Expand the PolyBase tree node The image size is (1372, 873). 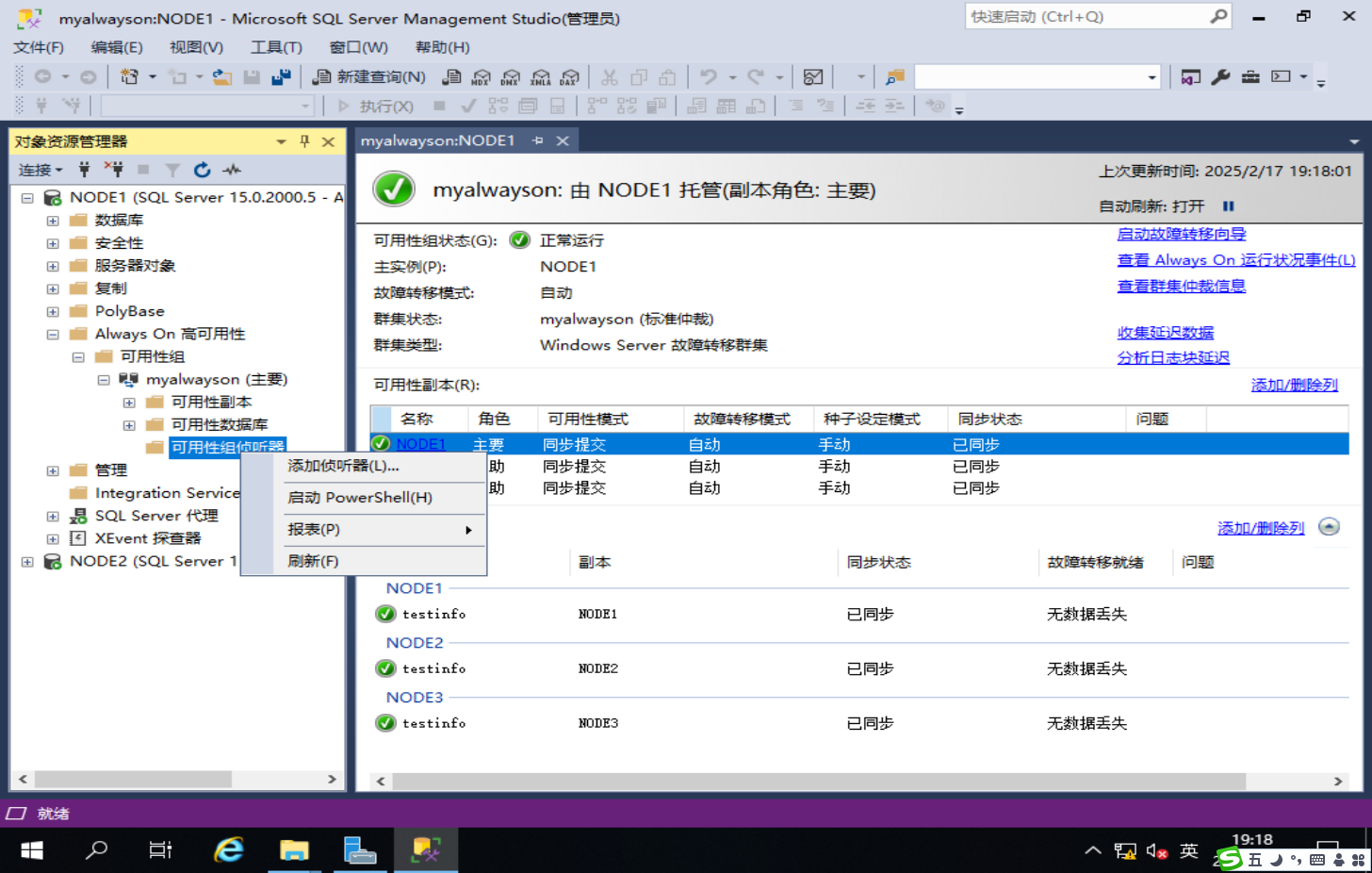(53, 311)
